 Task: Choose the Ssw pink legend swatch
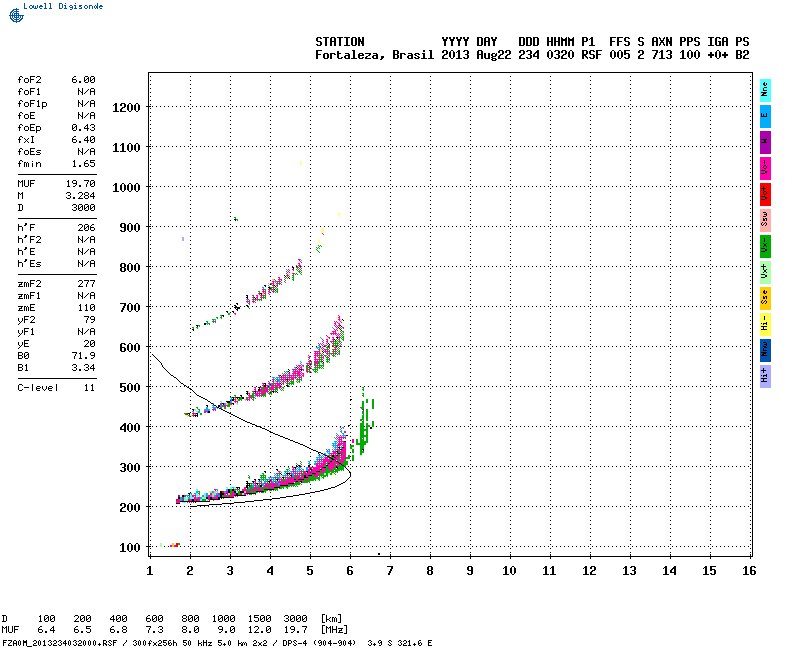click(x=765, y=220)
